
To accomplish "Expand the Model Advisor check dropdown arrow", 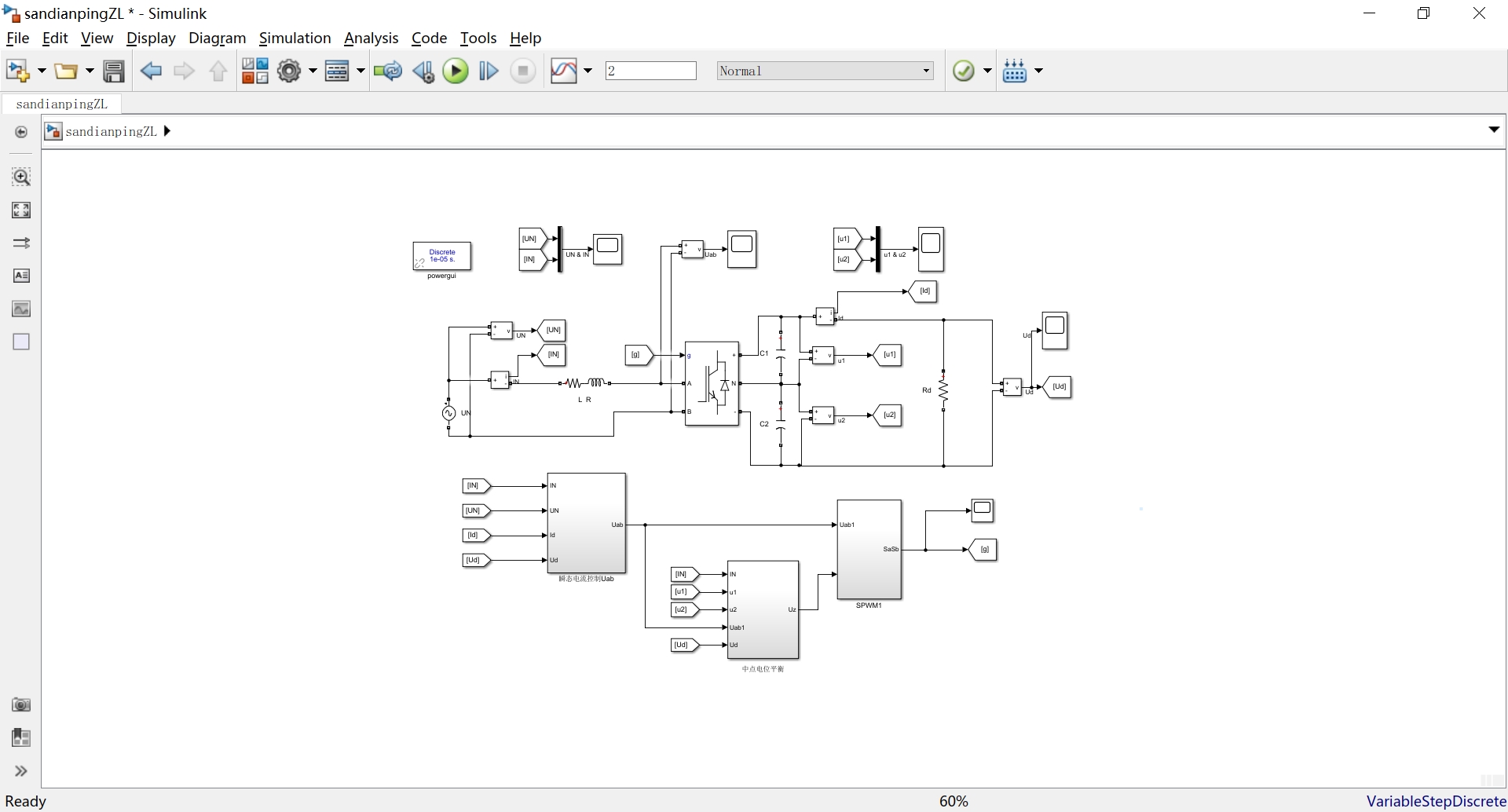I will (987, 71).
